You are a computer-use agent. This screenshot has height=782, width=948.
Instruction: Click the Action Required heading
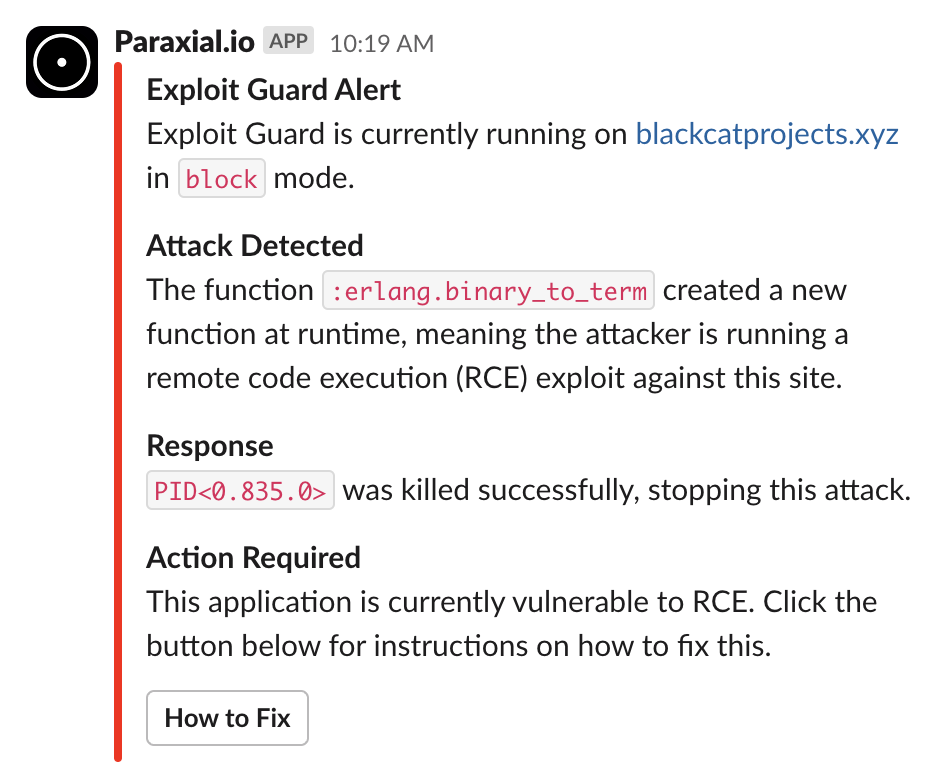click(253, 558)
